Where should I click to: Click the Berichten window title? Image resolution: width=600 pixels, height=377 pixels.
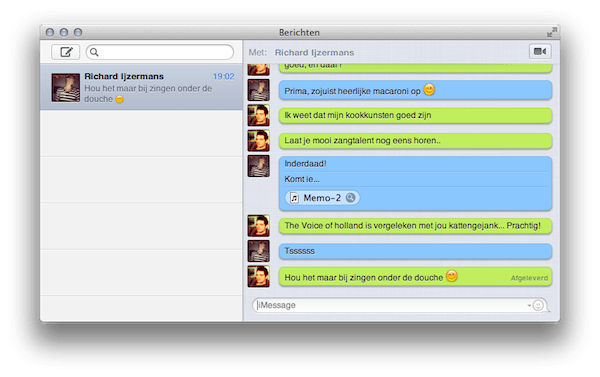299,33
